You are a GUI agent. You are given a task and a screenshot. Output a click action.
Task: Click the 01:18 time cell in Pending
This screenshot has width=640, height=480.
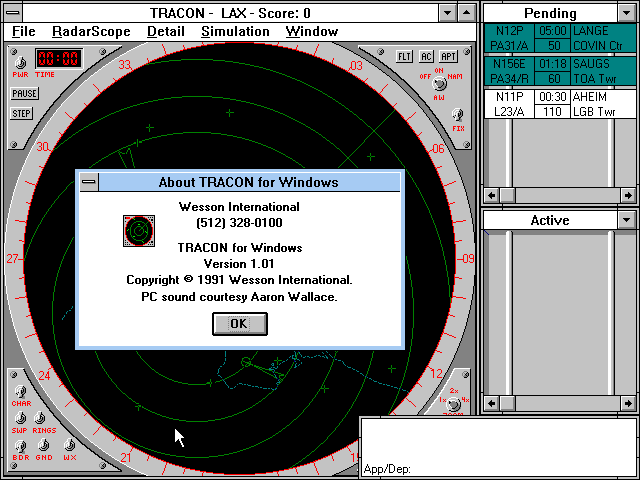click(x=553, y=64)
